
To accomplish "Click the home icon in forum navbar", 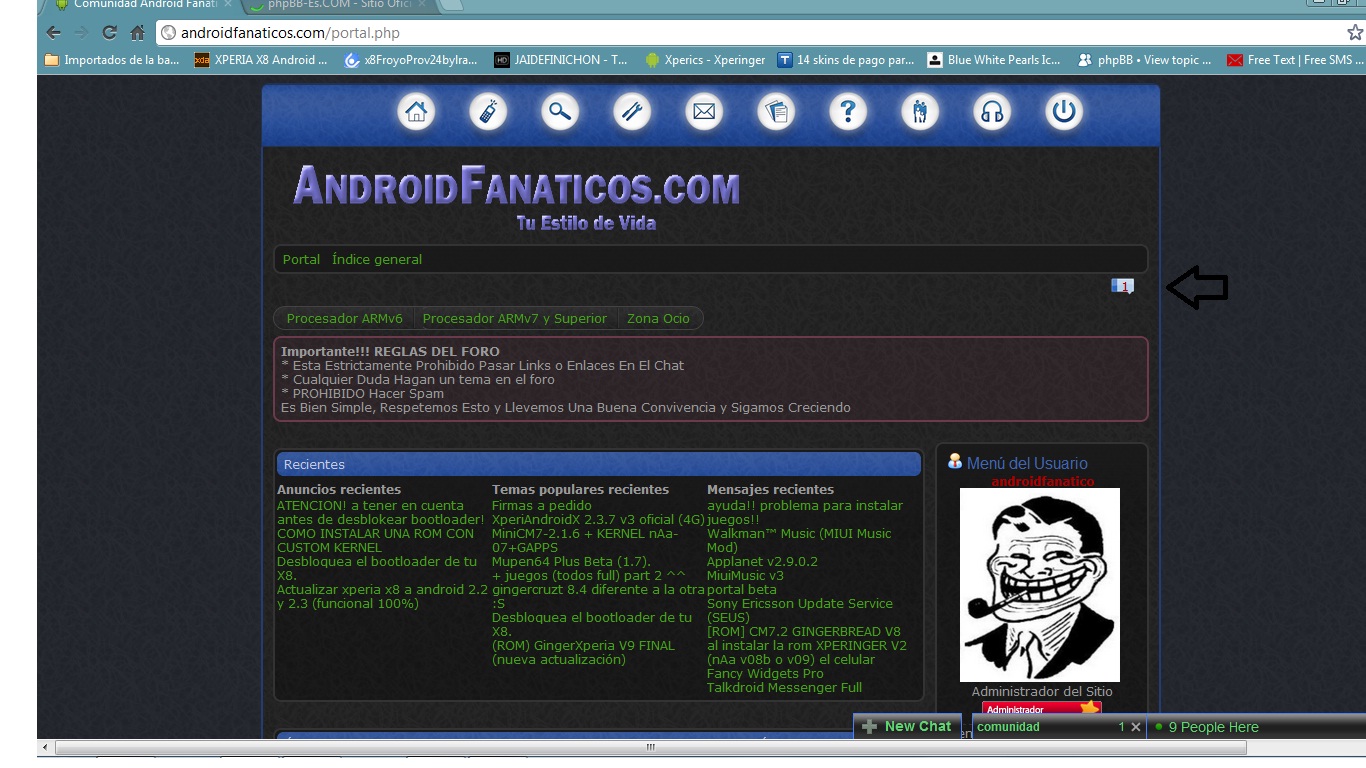I will click(x=416, y=112).
